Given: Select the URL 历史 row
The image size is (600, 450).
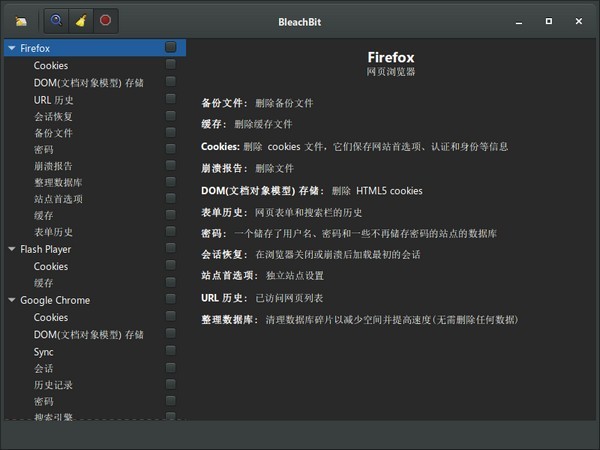Looking at the screenshot, I should [x=95, y=100].
